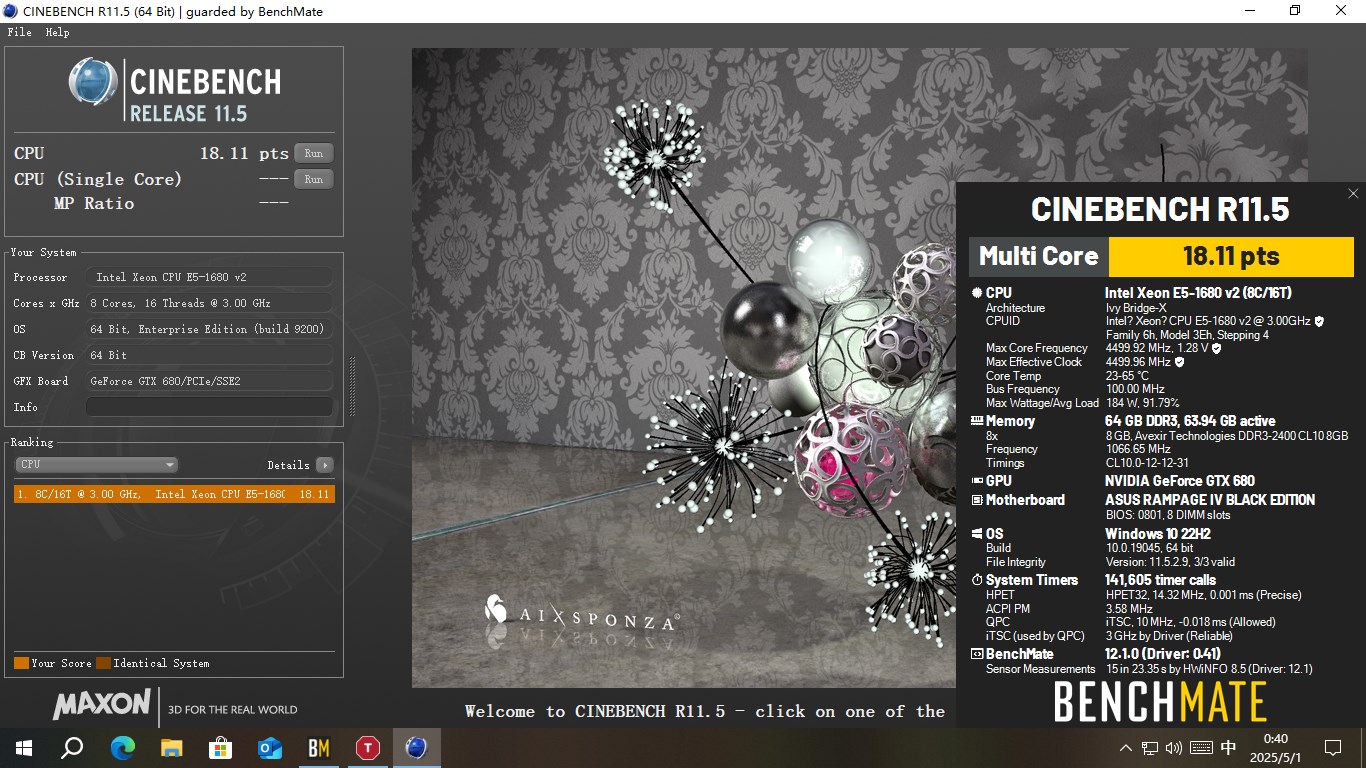The image size is (1366, 768).
Task: Open File Explorer from taskbar
Action: (172, 747)
